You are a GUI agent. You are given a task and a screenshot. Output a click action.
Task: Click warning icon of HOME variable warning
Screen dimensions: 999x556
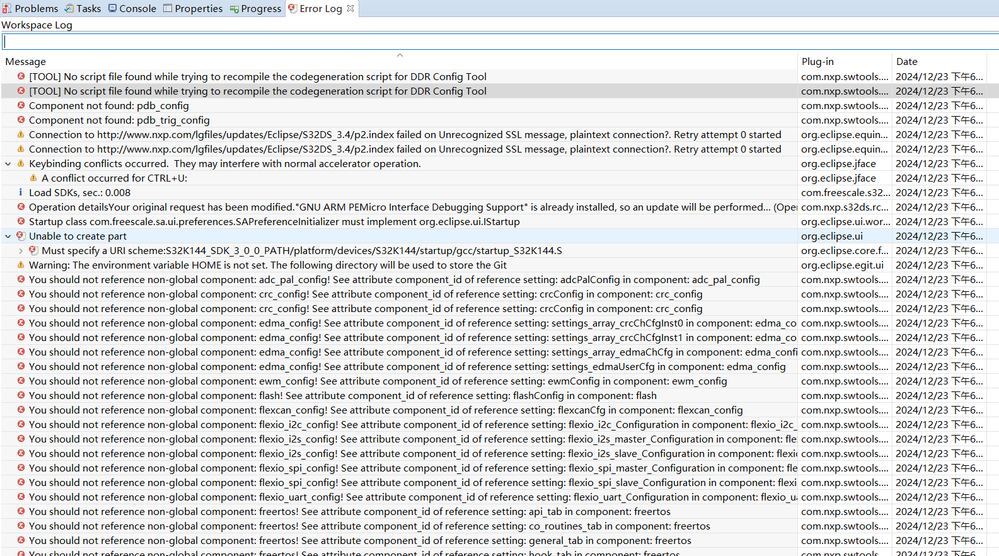[x=20, y=265]
